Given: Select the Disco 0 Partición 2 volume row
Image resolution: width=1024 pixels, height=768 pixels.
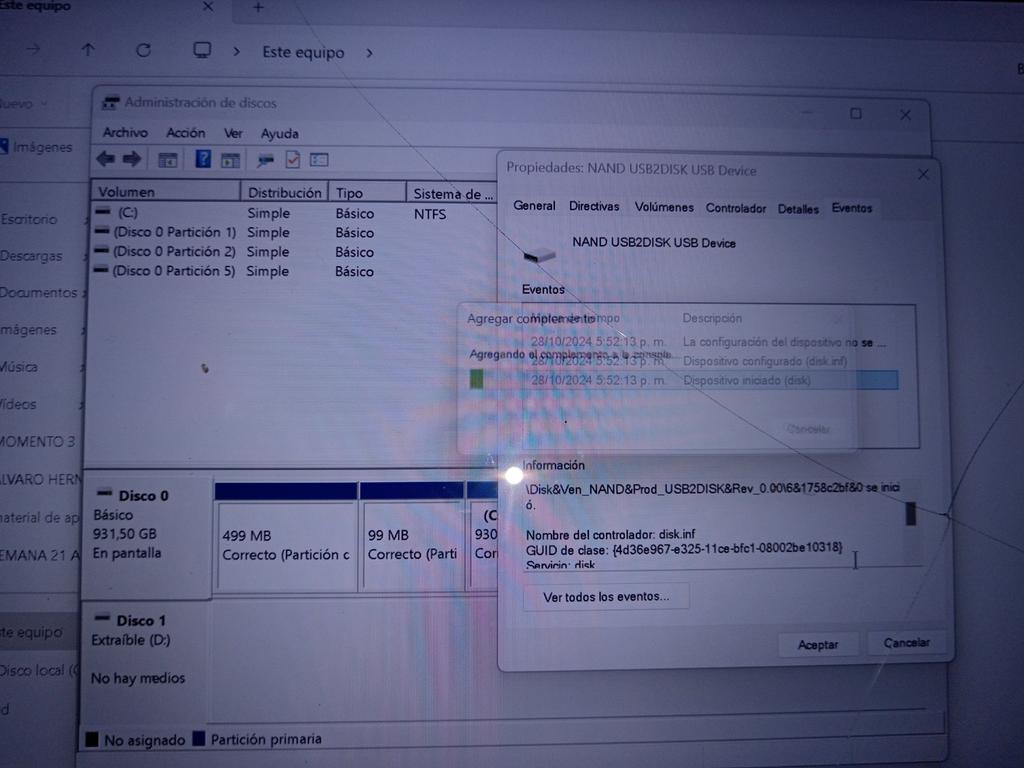Looking at the screenshot, I should [173, 252].
